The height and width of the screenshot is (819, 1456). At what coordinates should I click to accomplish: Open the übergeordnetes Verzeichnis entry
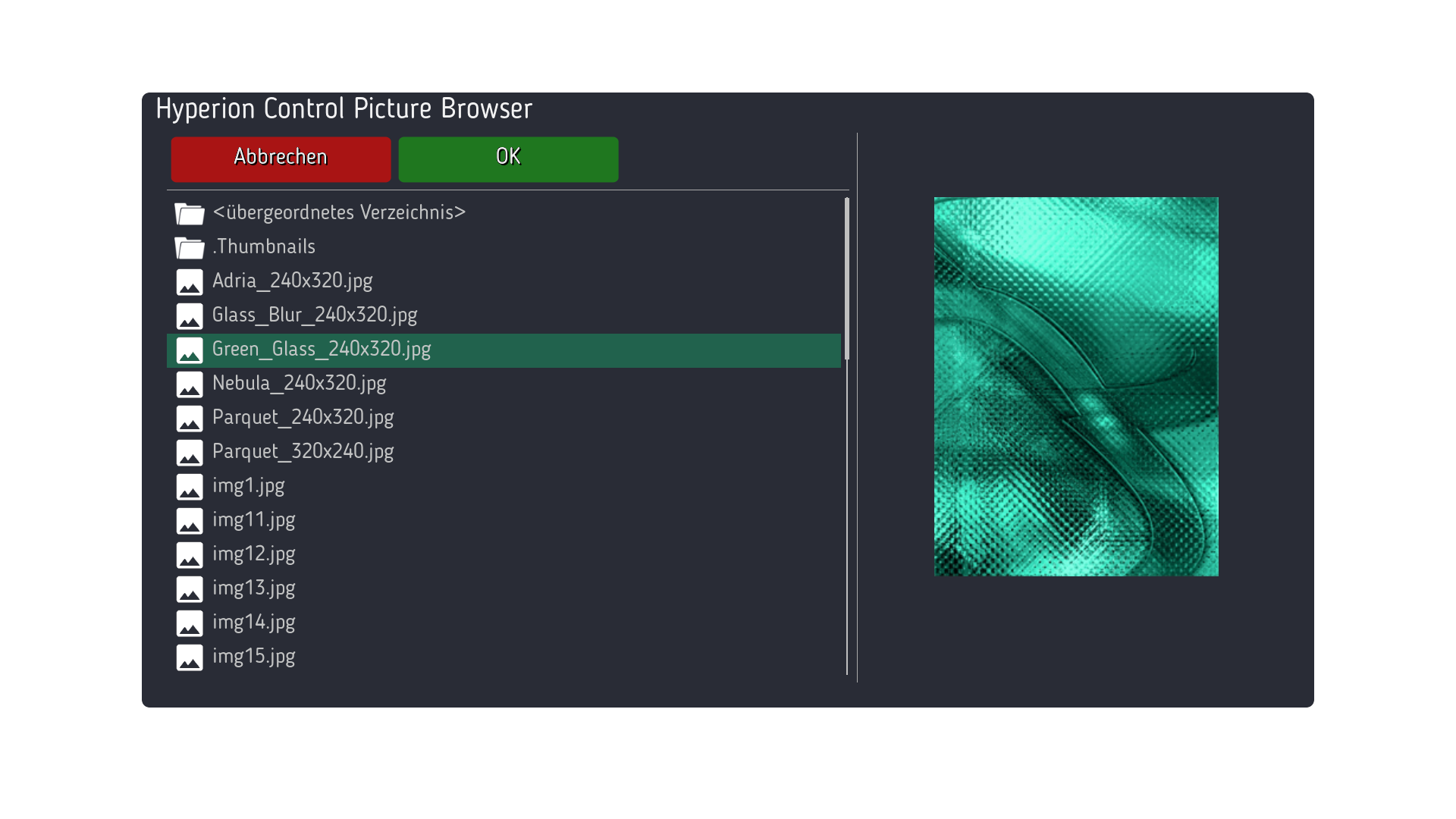(x=338, y=212)
